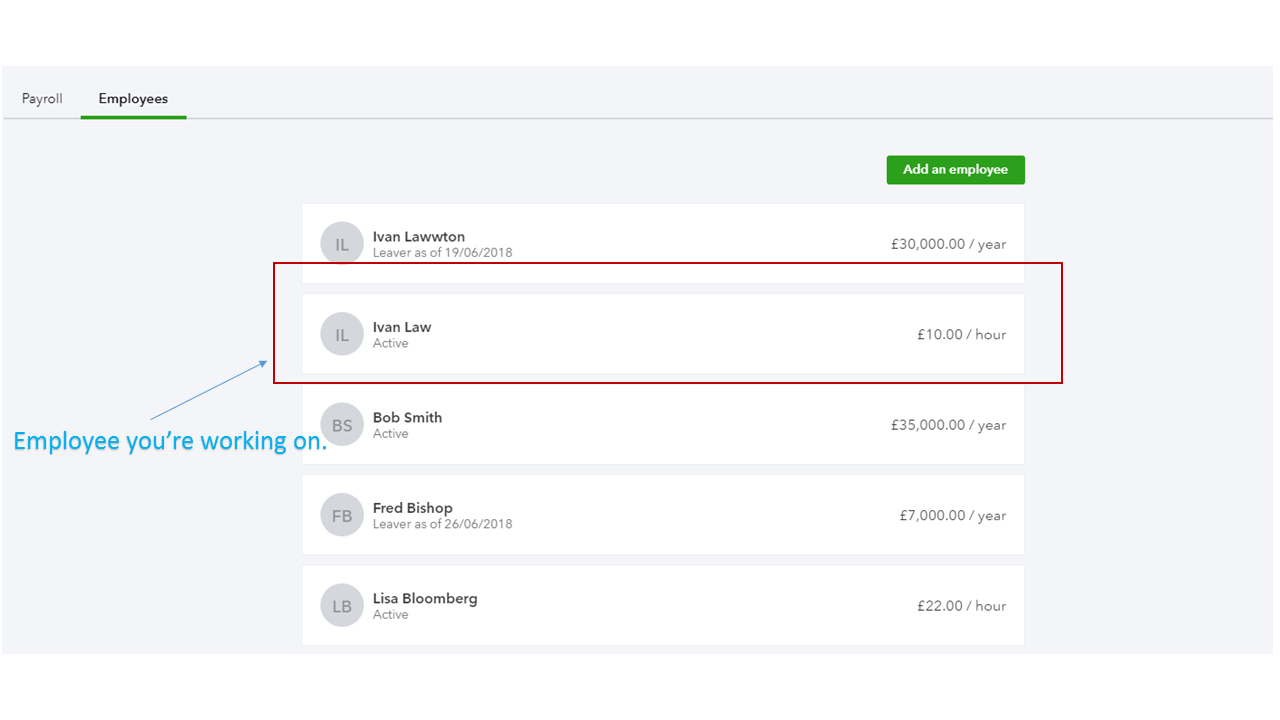The height and width of the screenshot is (720, 1280).
Task: Open Lisa Bloomberg's employee name link
Action: [425, 598]
